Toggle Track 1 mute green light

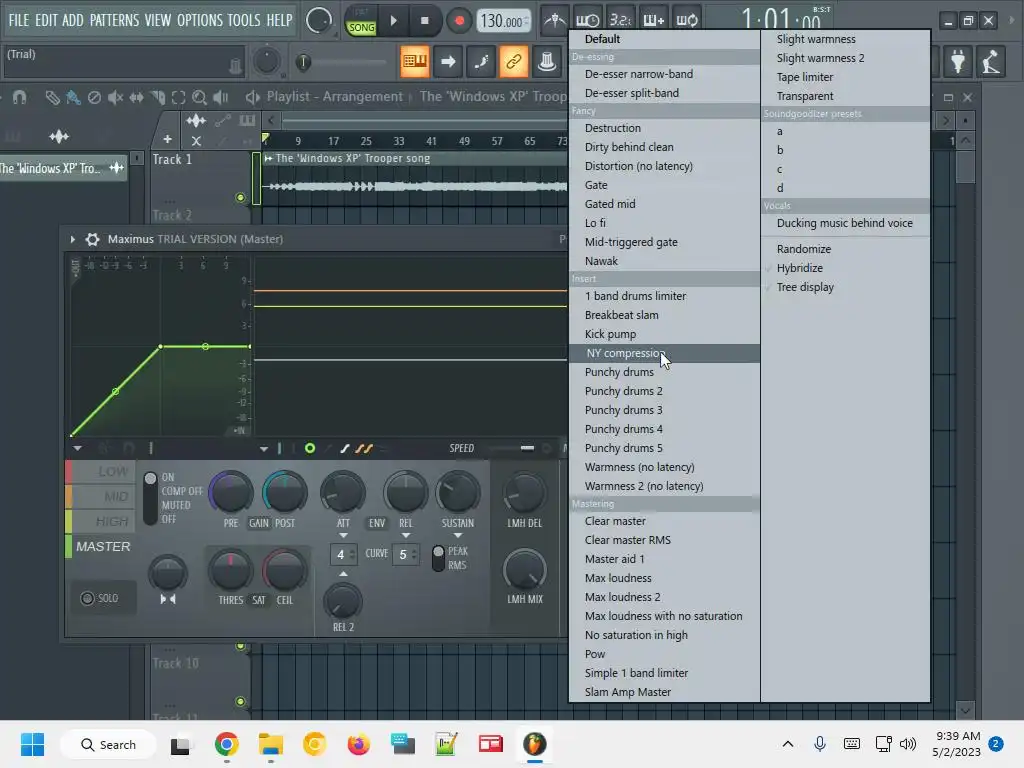click(240, 197)
